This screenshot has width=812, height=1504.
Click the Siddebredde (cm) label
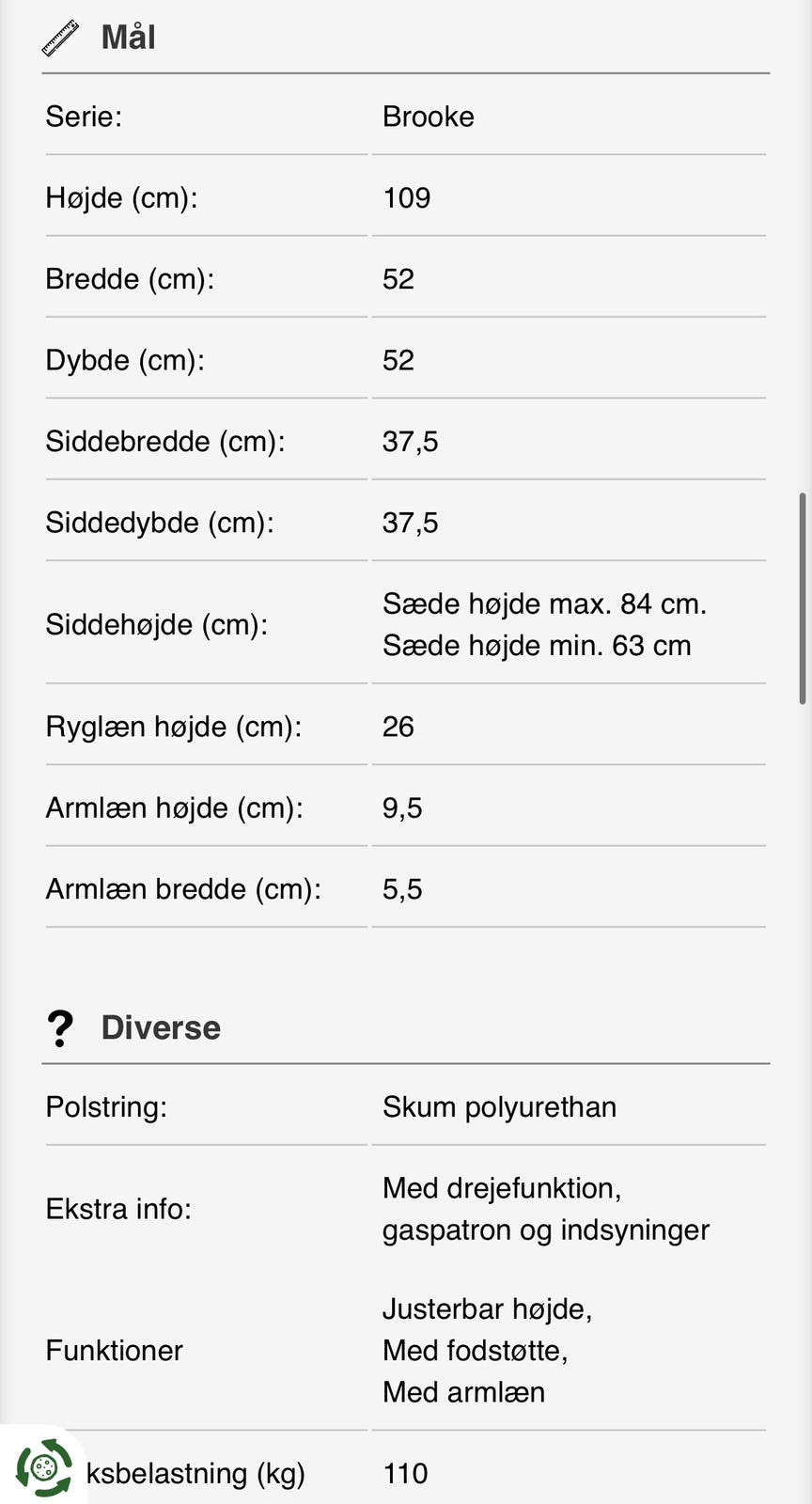(x=165, y=442)
